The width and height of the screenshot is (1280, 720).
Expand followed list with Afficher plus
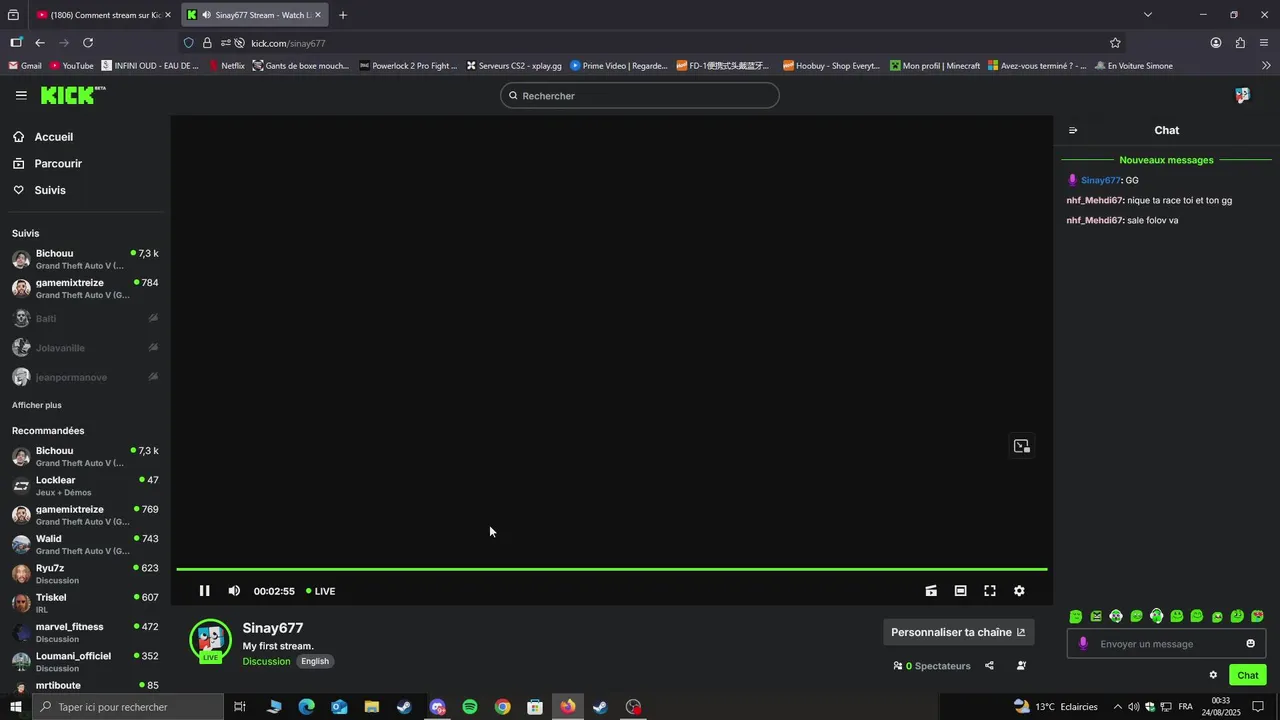click(x=37, y=405)
